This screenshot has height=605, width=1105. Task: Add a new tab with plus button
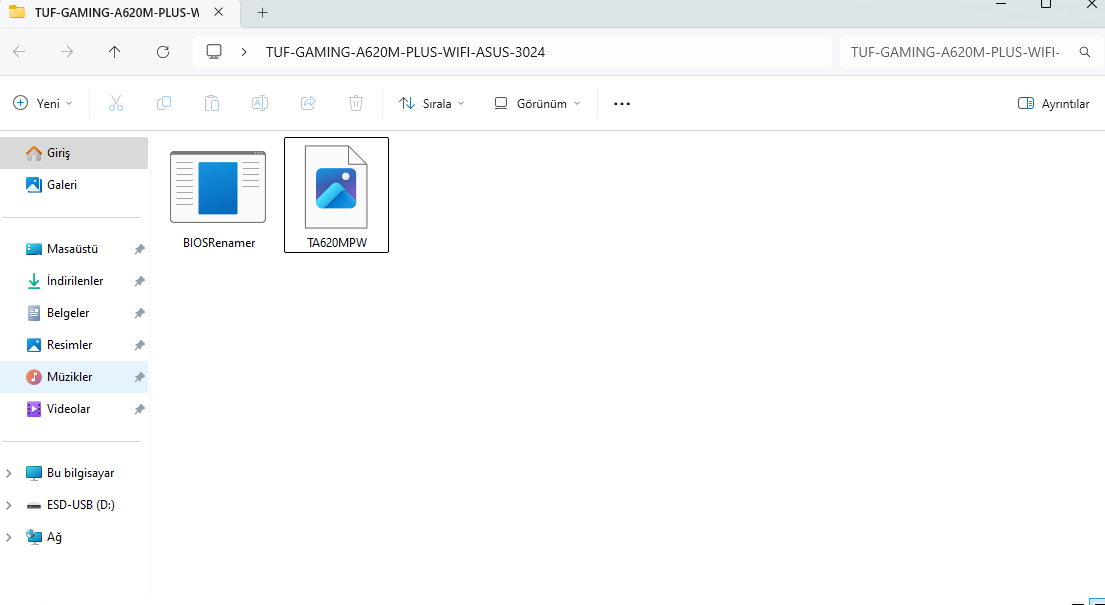(x=262, y=12)
